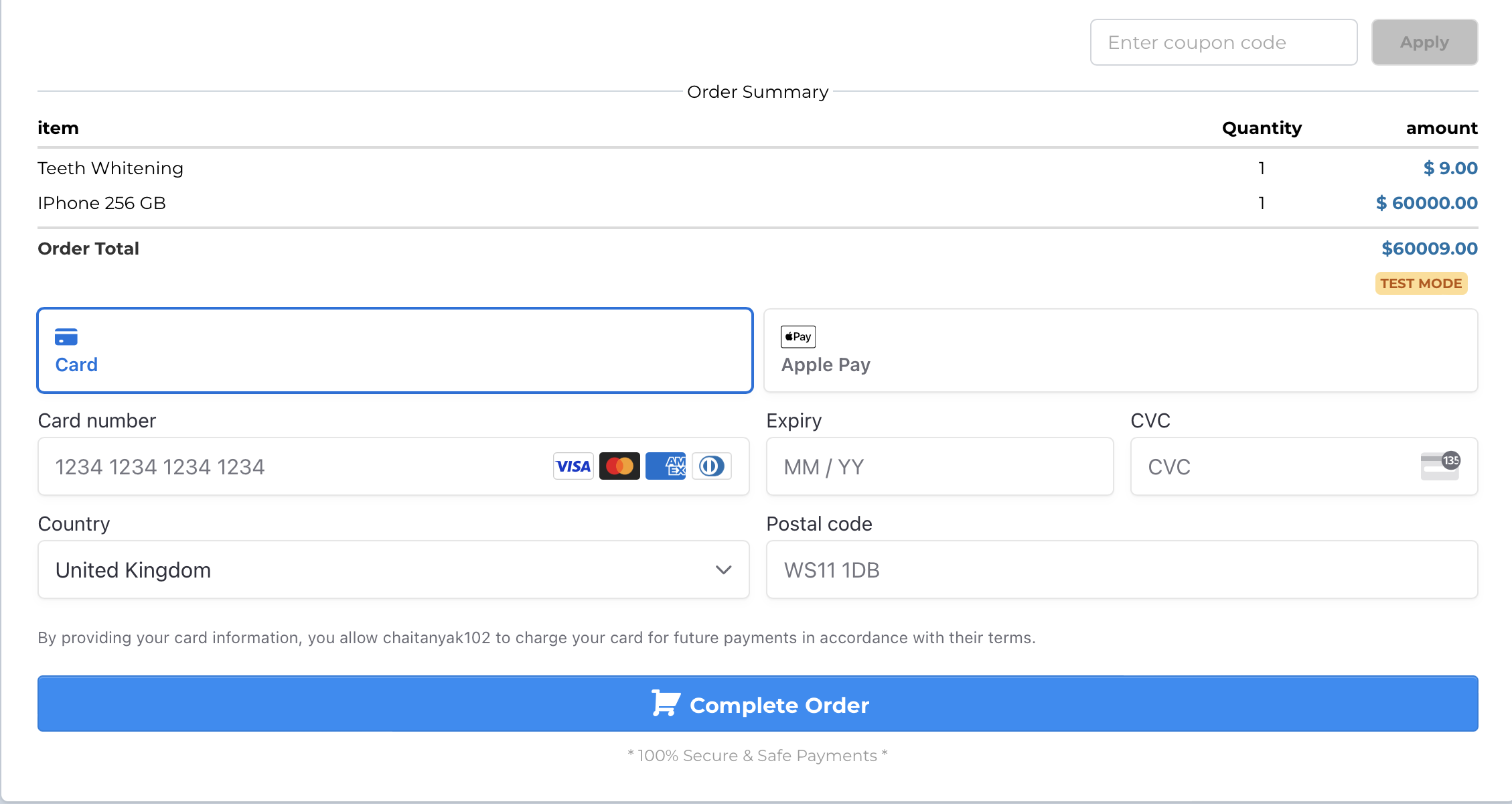This screenshot has height=804, width=1512.
Task: Click the CVC card hint icon
Action: (x=1440, y=466)
